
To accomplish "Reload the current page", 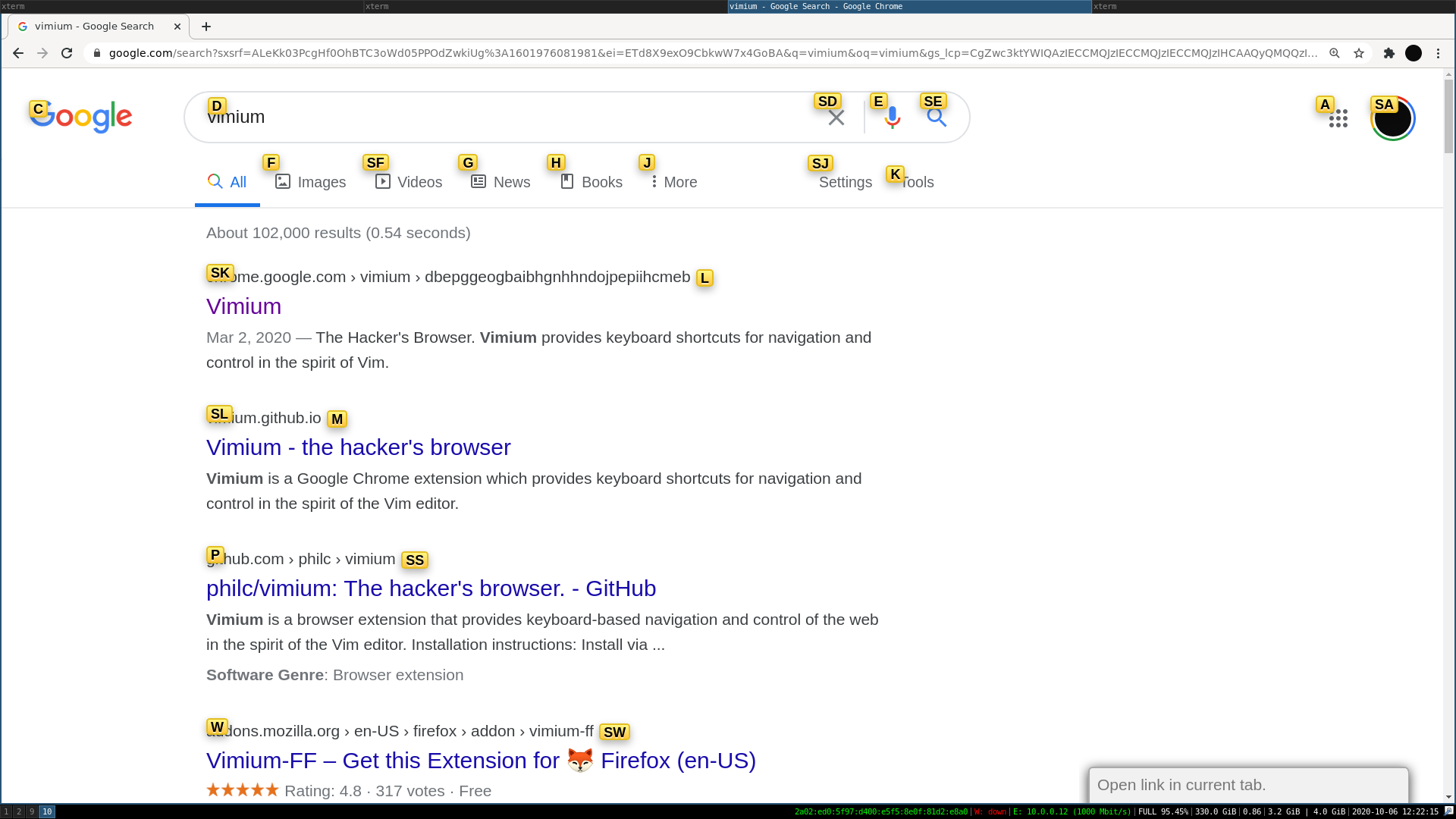I will (67, 53).
